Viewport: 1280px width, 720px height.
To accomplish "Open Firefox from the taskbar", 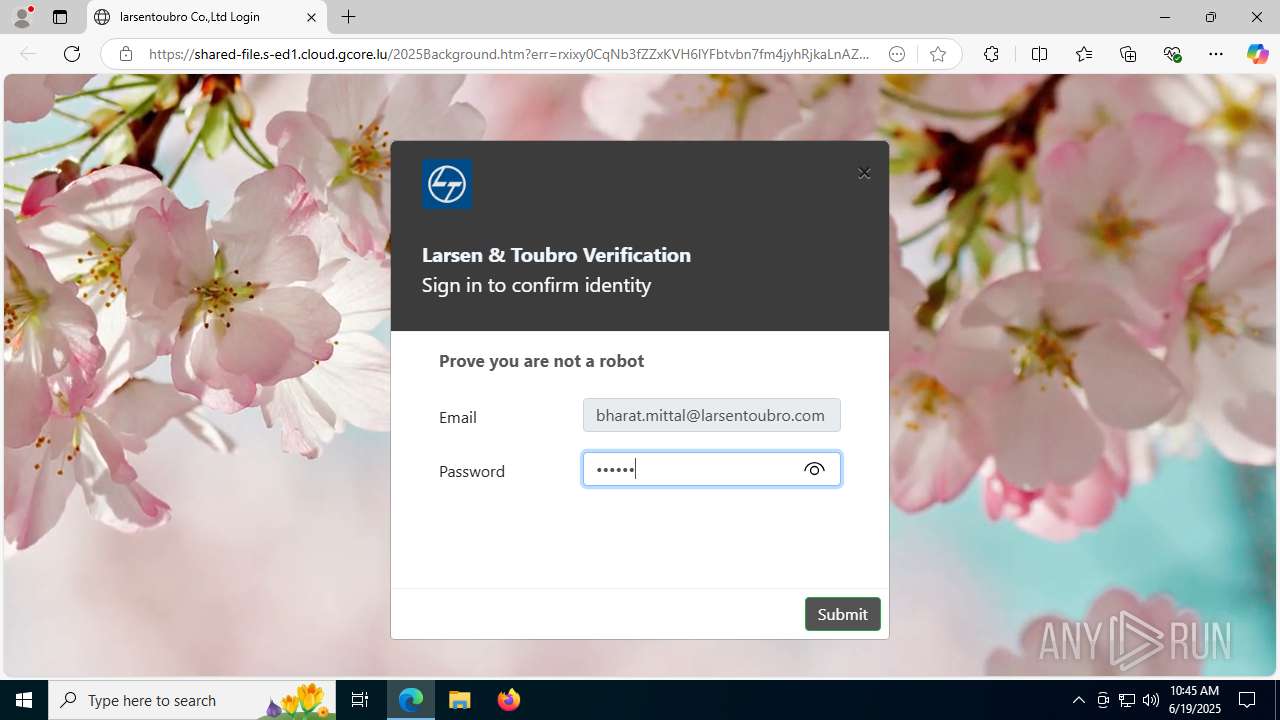I will point(509,700).
